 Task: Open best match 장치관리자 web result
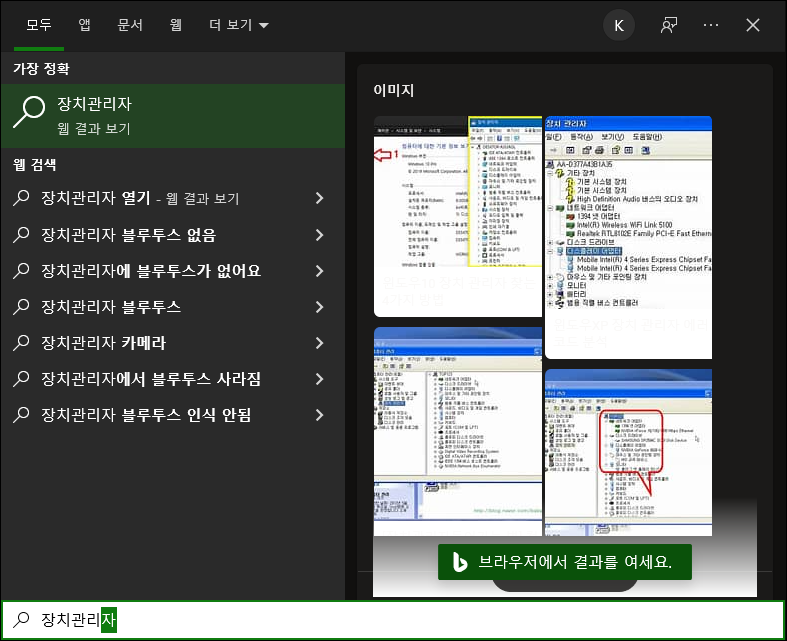(173, 116)
